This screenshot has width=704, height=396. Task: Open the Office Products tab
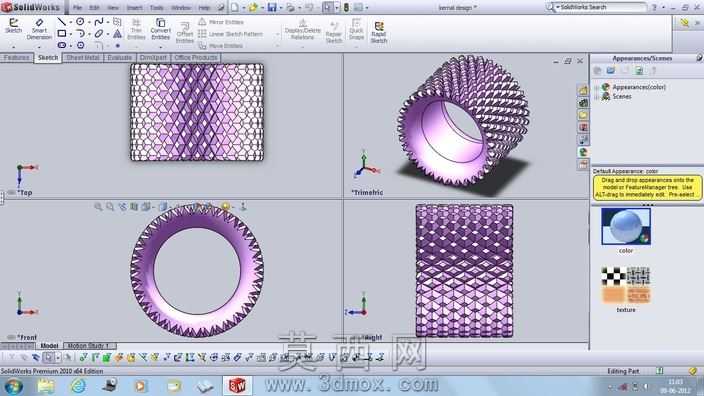195,57
